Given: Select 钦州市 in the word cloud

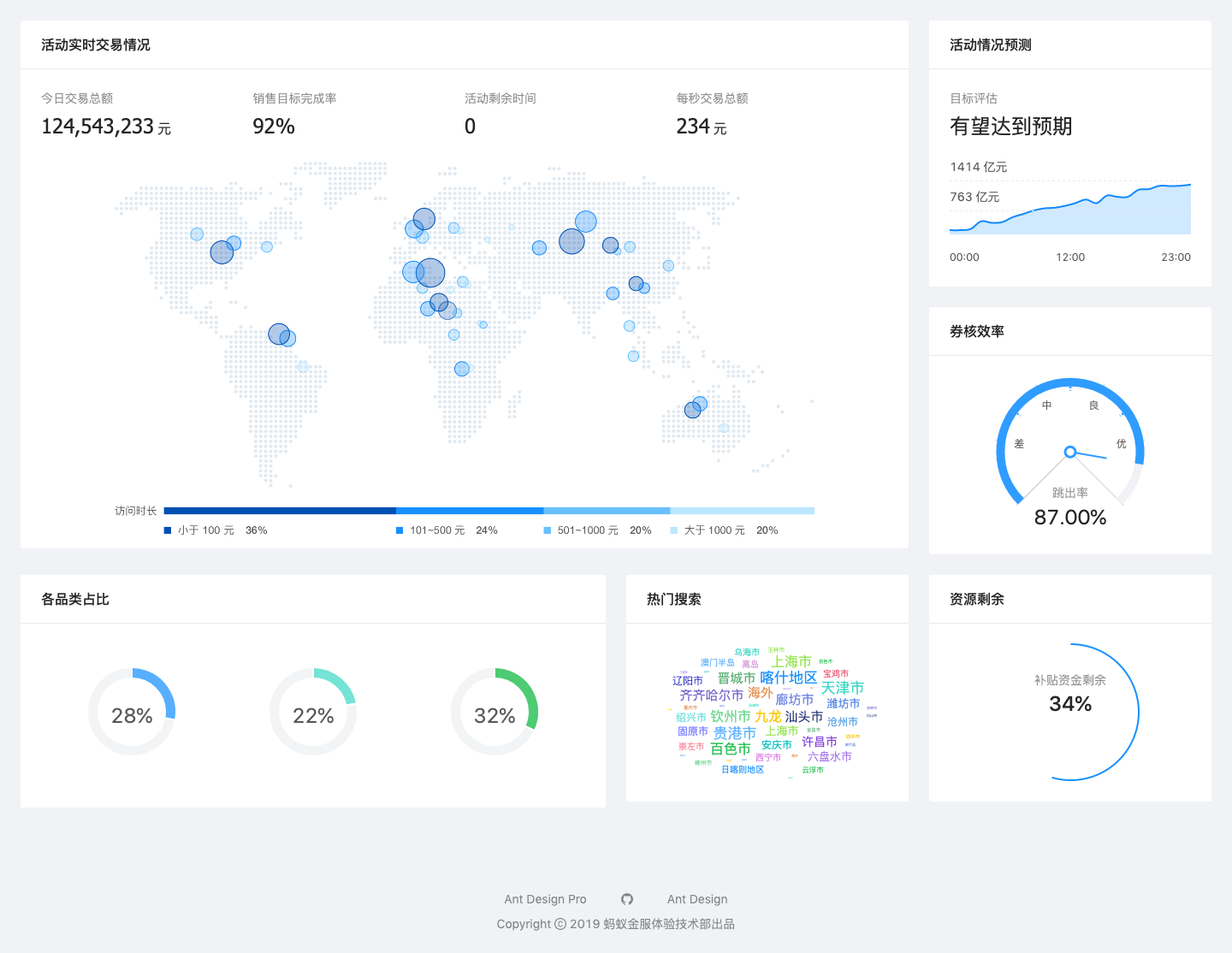Looking at the screenshot, I should (731, 716).
